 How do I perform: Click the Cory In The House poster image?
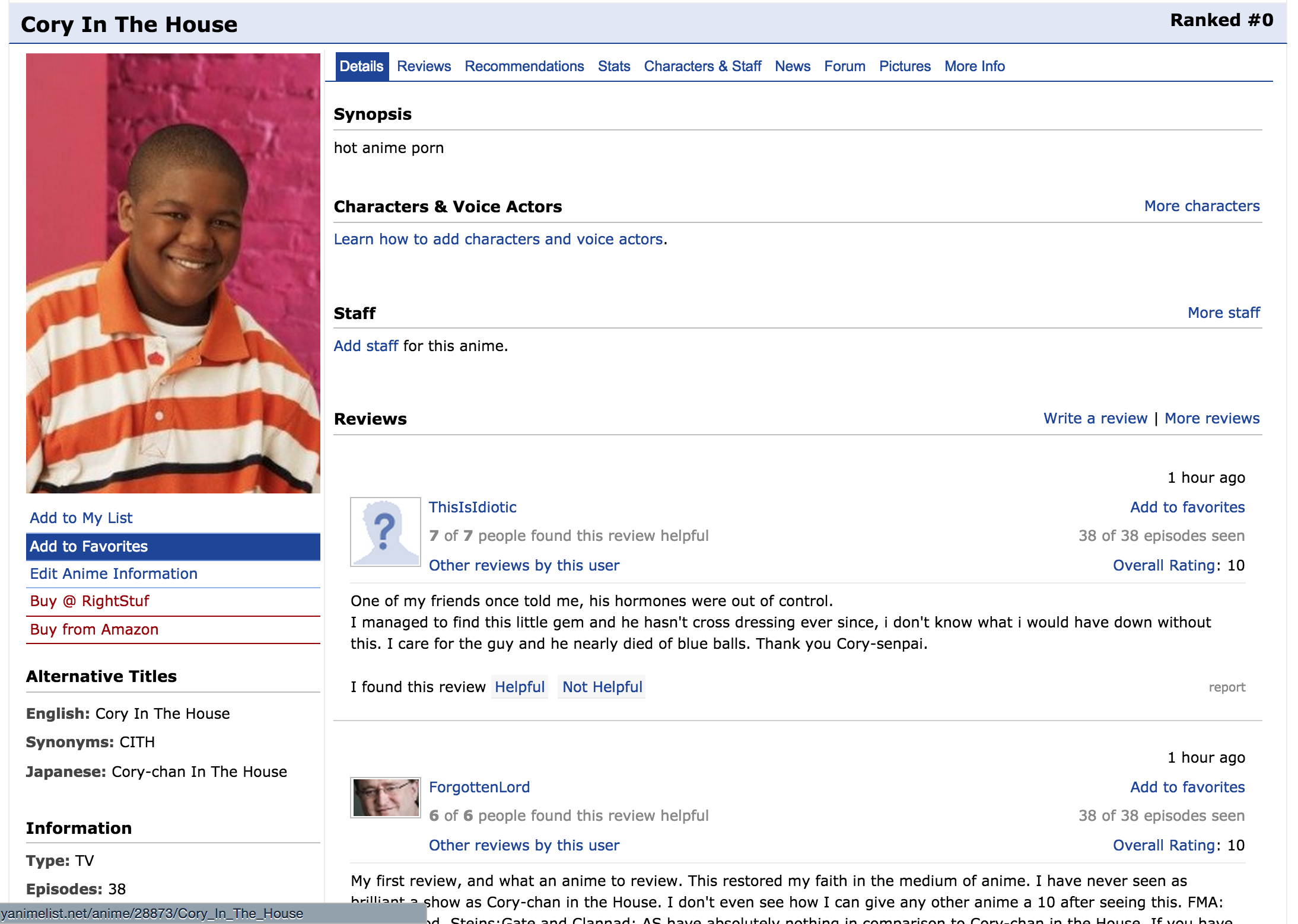pyautogui.click(x=173, y=273)
